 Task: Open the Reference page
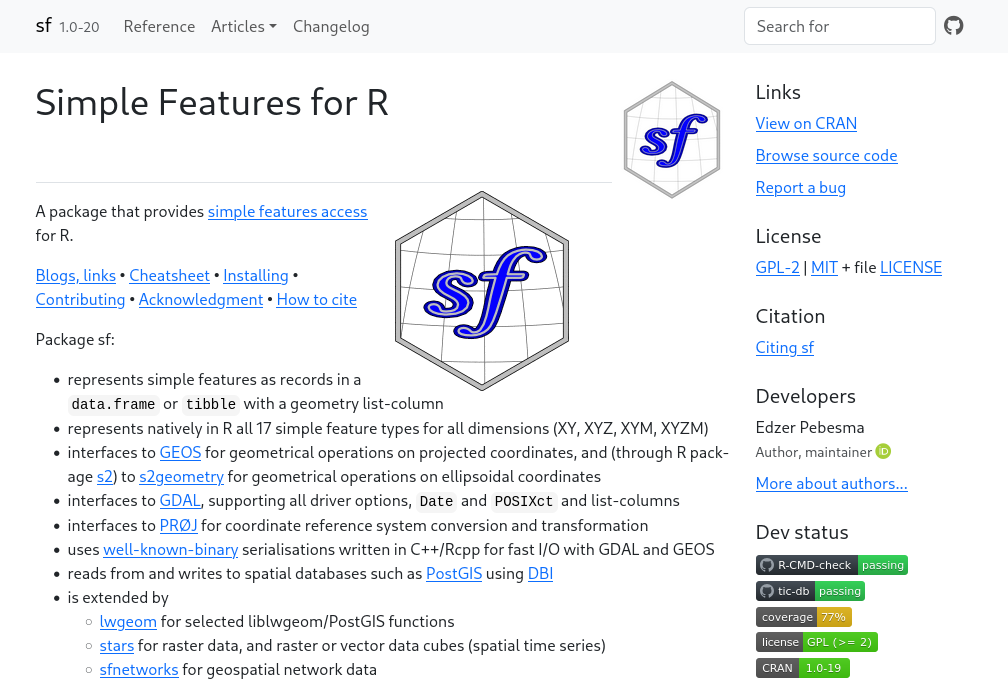(x=159, y=26)
